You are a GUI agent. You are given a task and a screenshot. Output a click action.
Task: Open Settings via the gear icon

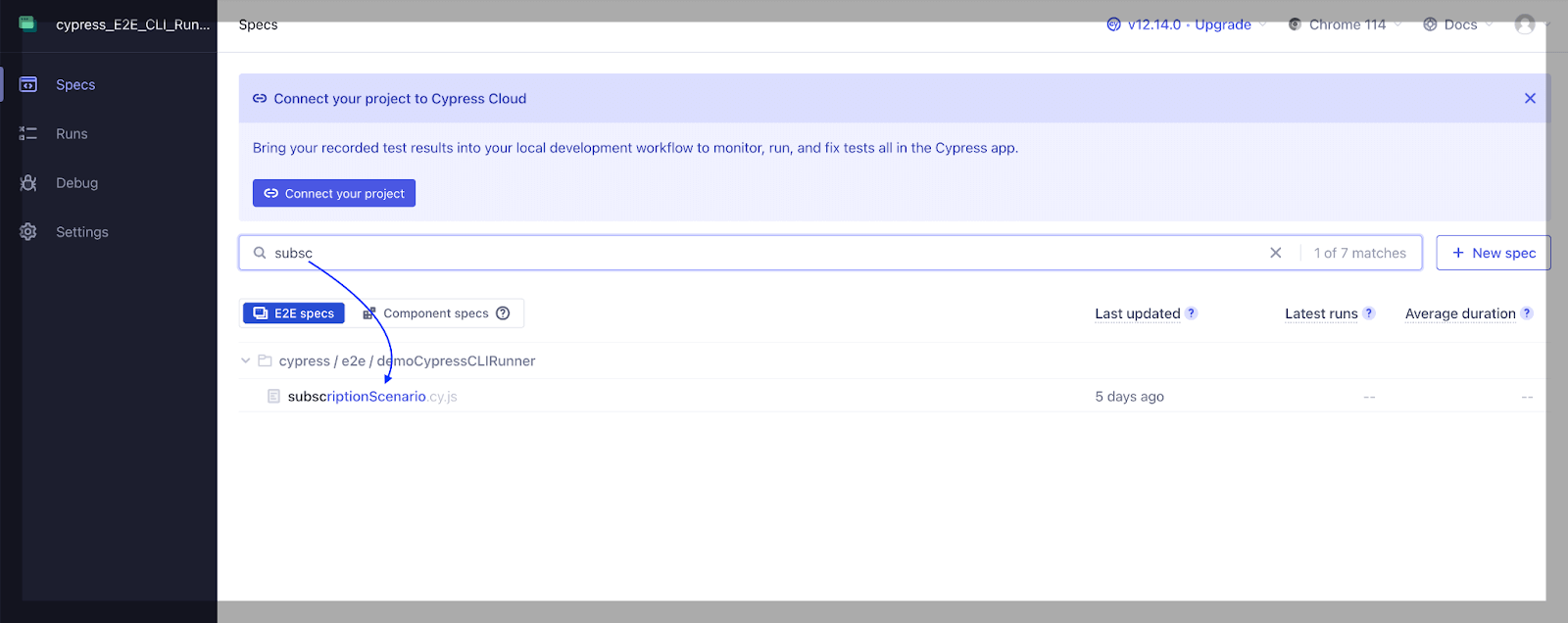(x=28, y=232)
